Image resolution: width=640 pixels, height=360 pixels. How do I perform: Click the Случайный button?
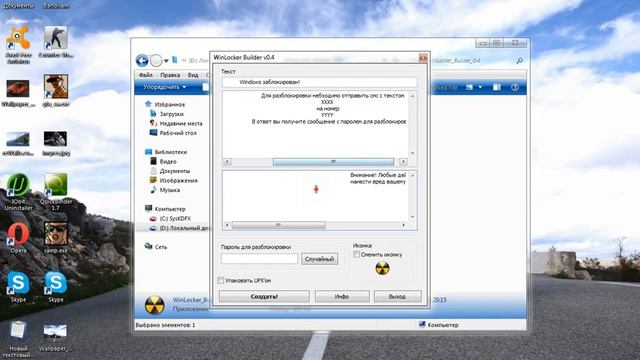pyautogui.click(x=320, y=259)
